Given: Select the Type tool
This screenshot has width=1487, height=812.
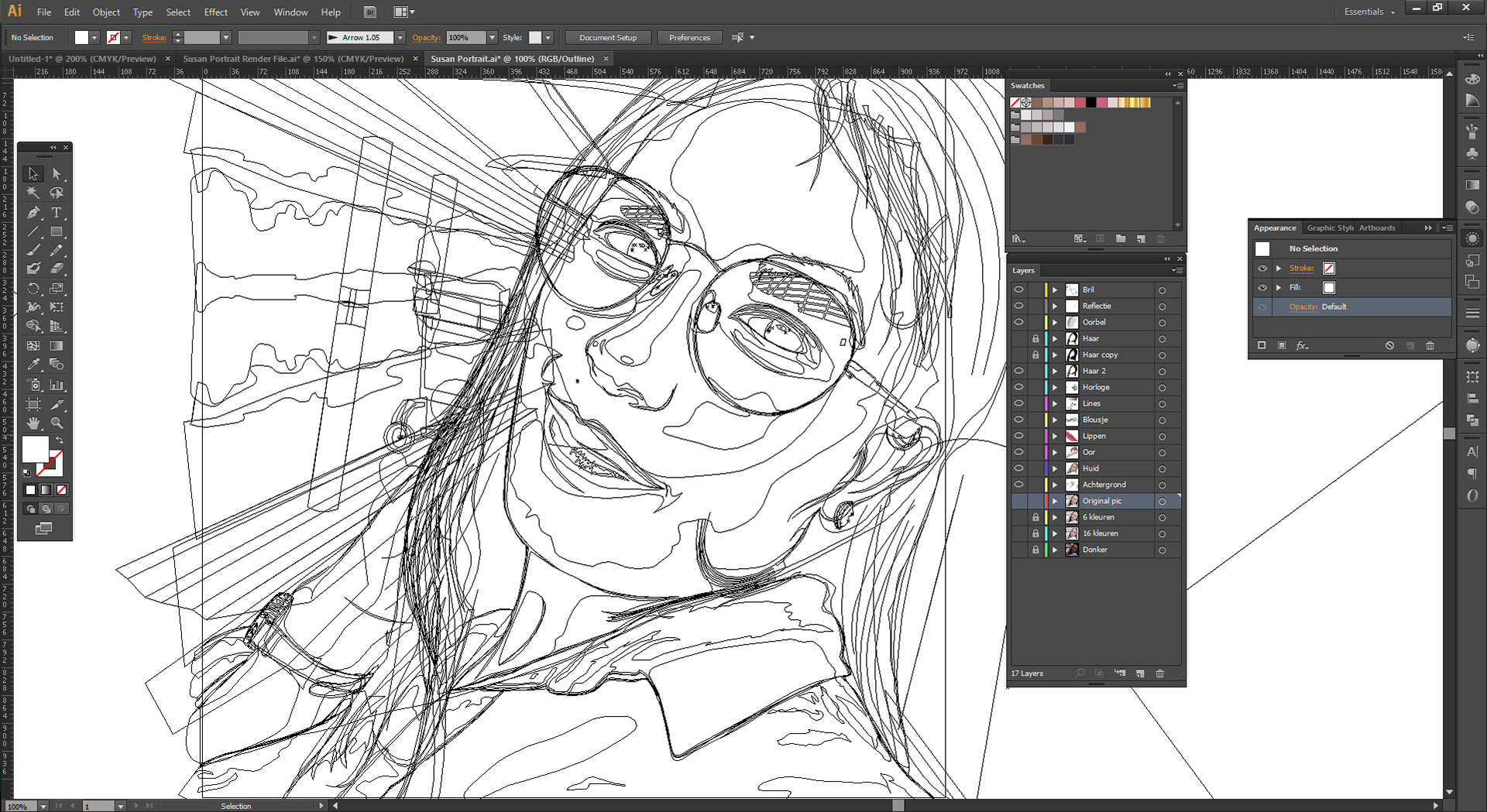Looking at the screenshot, I should tap(57, 213).
